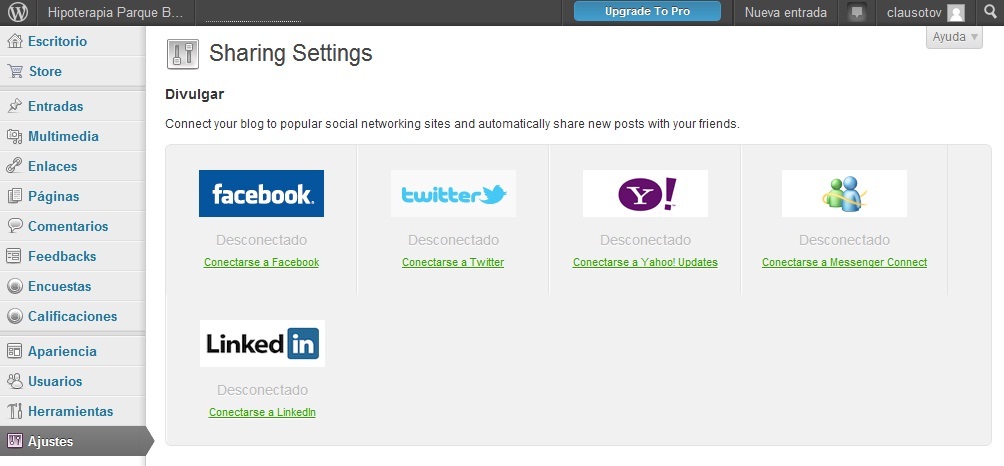Click the Conectarse a LinkedIn link
The width and height of the screenshot is (1004, 466).
[x=262, y=412]
